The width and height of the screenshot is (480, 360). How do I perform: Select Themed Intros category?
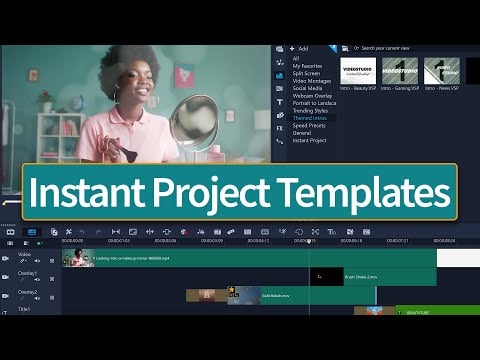click(x=310, y=118)
